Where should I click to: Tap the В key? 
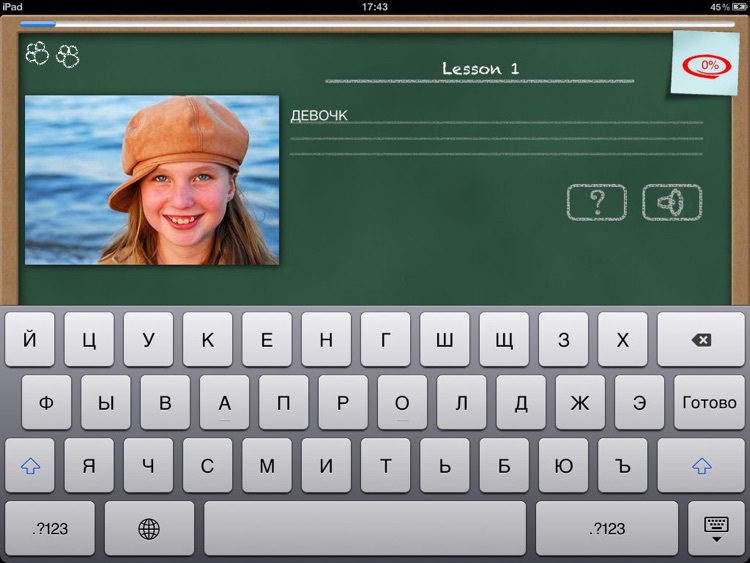(x=165, y=402)
